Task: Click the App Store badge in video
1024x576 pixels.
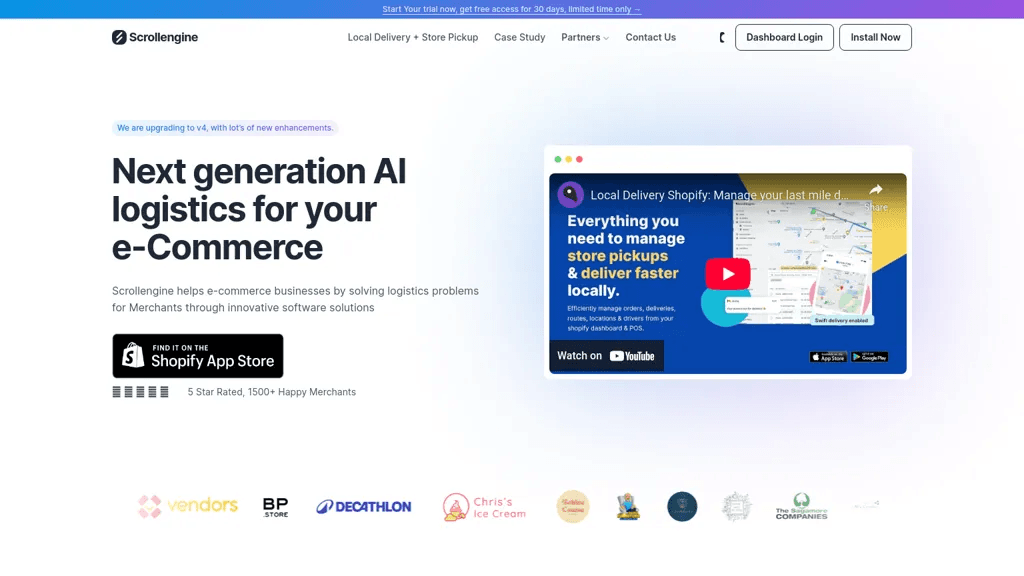Action: pos(828,357)
